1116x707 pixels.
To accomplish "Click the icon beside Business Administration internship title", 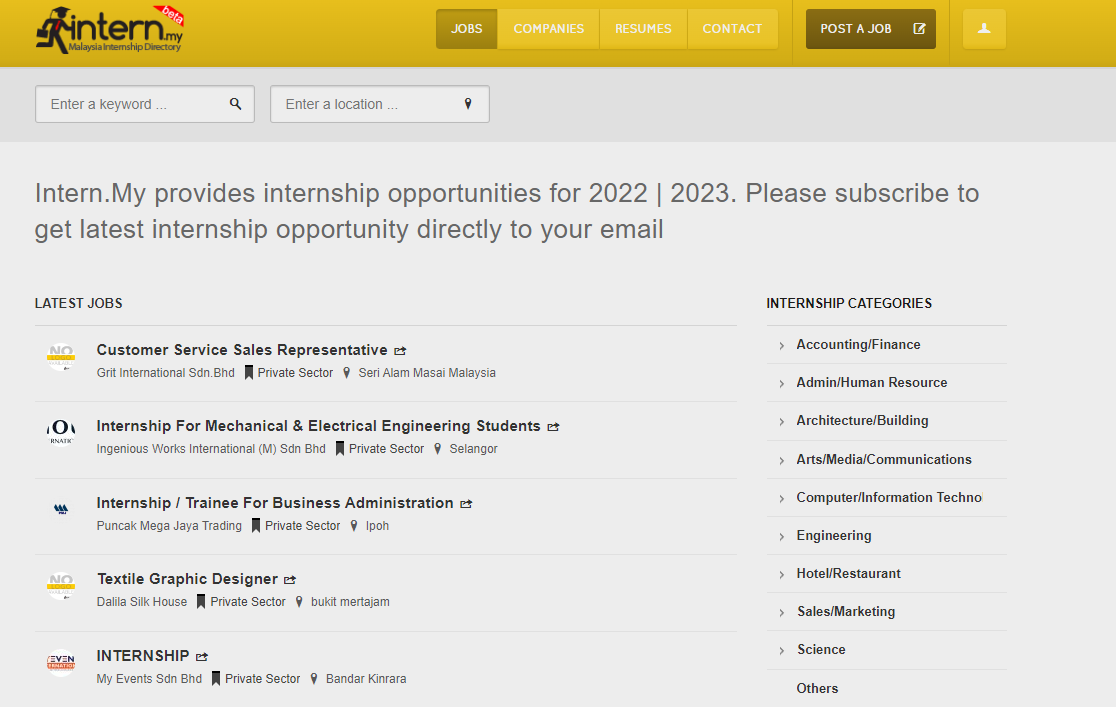I will coord(466,504).
